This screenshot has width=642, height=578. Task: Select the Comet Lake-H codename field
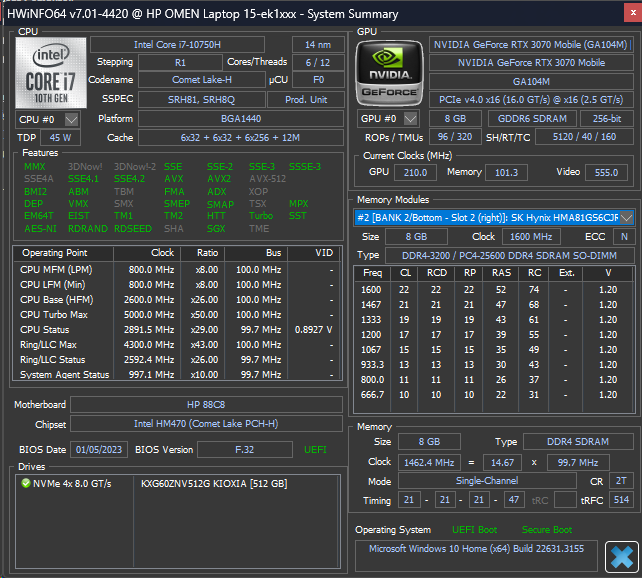[202, 80]
